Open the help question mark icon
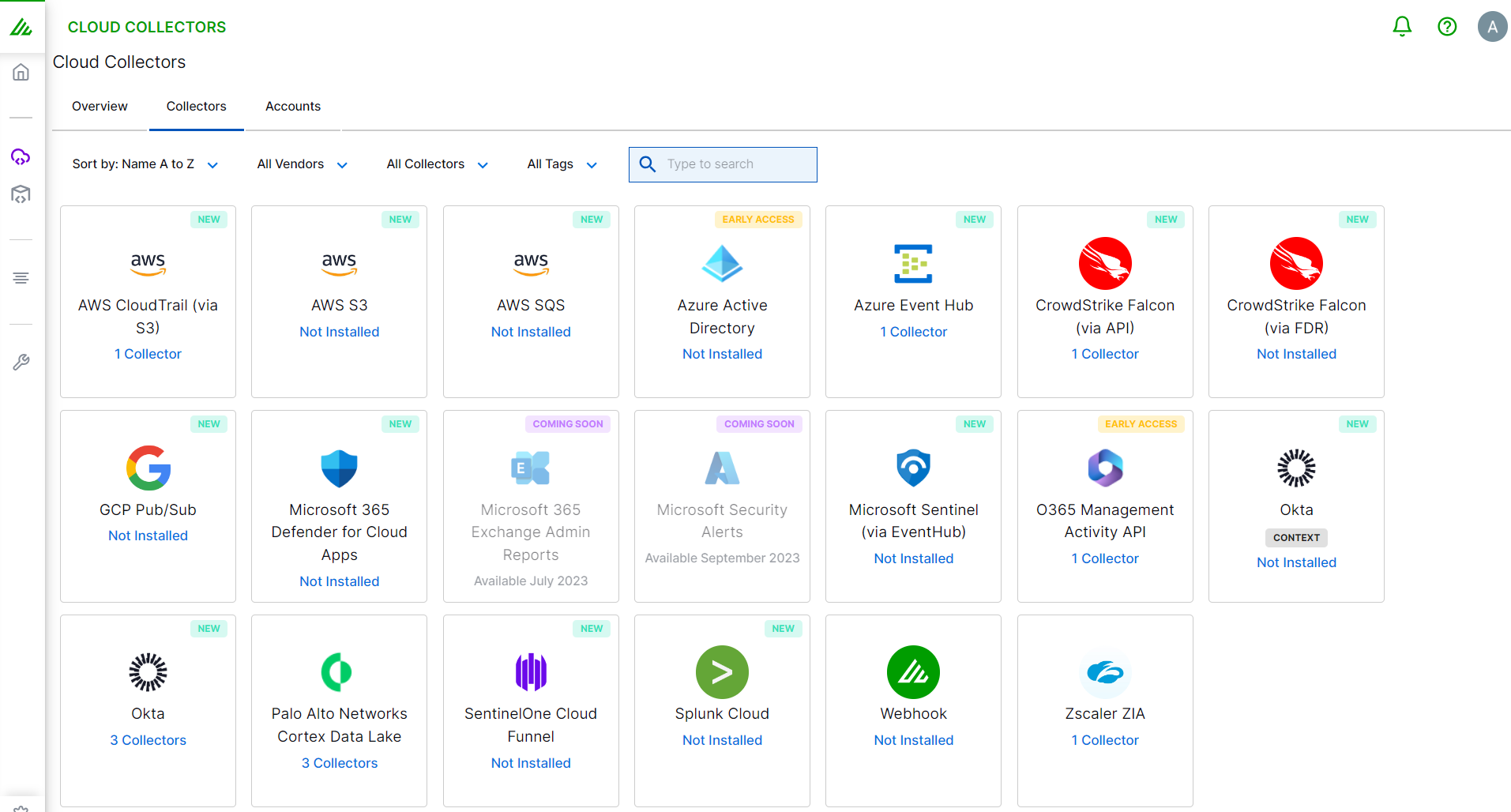Screen dimensions: 1511x812 pos(1447,27)
